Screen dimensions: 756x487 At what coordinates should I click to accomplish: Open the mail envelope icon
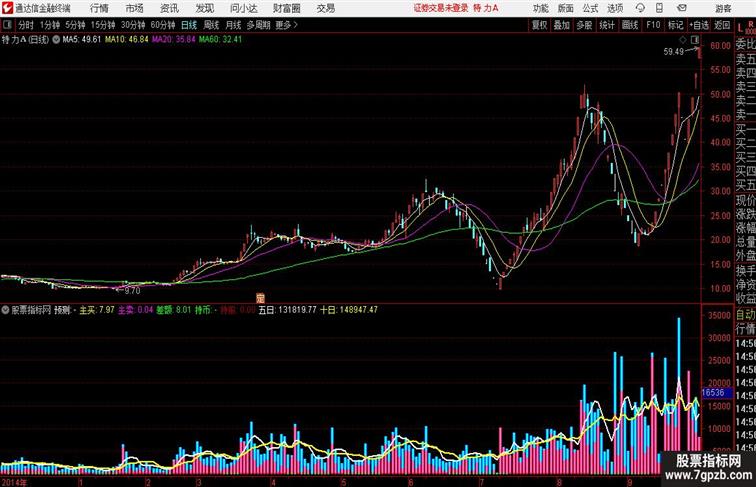click(682, 8)
